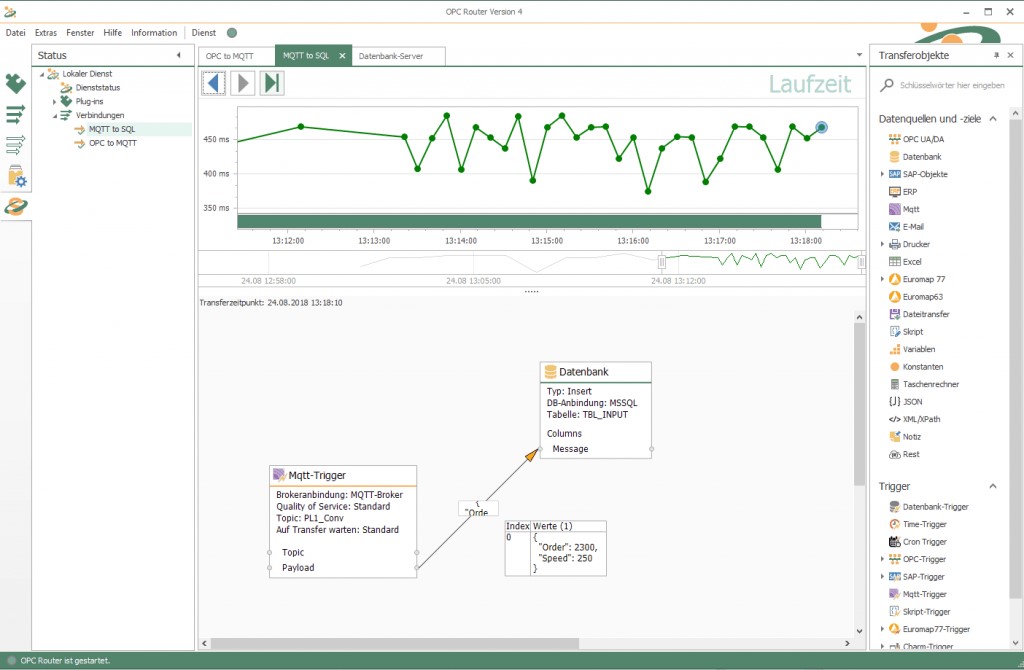Click the JSON transfer object icon
Image resolution: width=1024 pixels, height=670 pixels.
coord(895,401)
